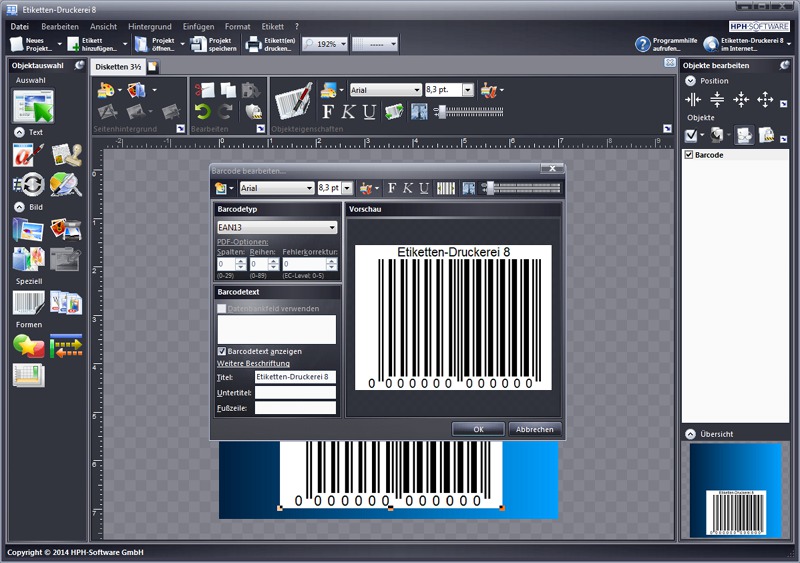Increase the Spalten stepper value
Screen dimensions: 800x563
[x=241, y=261]
